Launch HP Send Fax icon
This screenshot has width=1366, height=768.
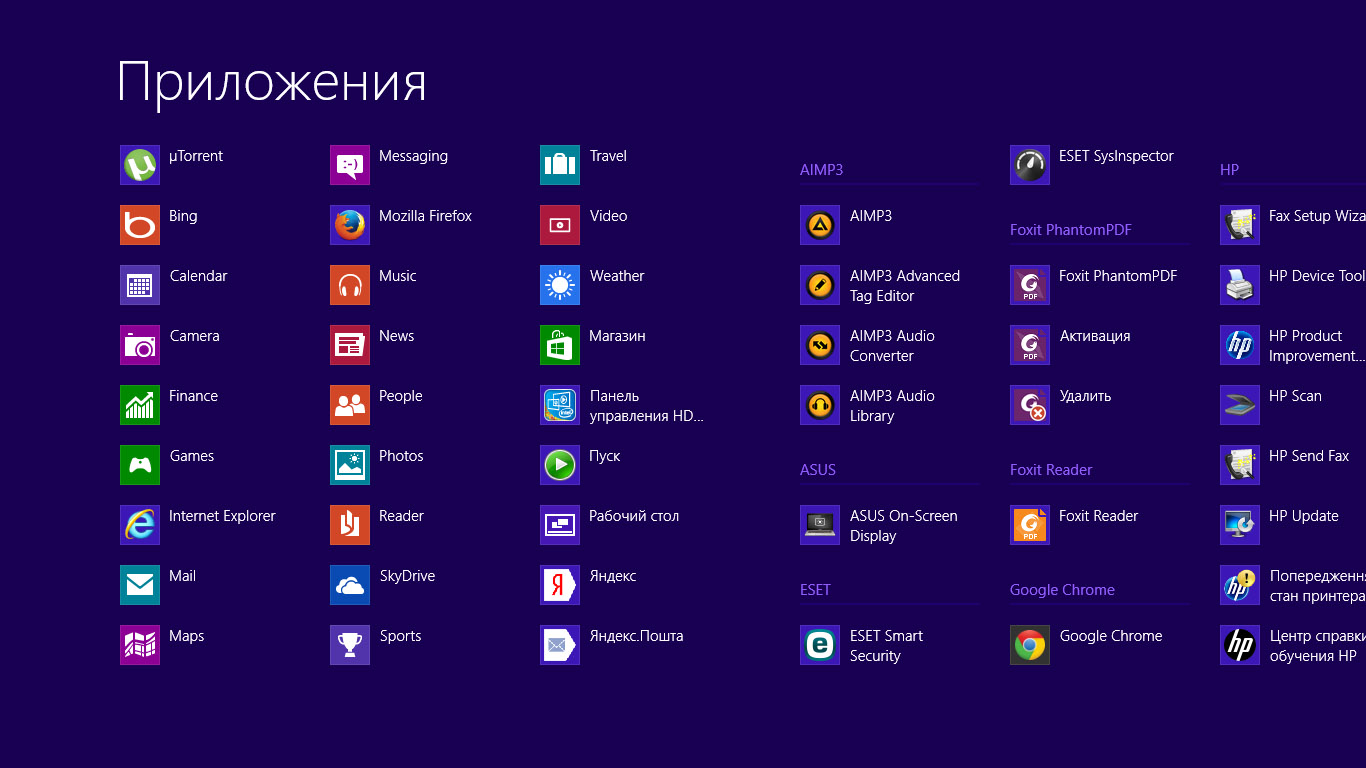[x=1240, y=465]
